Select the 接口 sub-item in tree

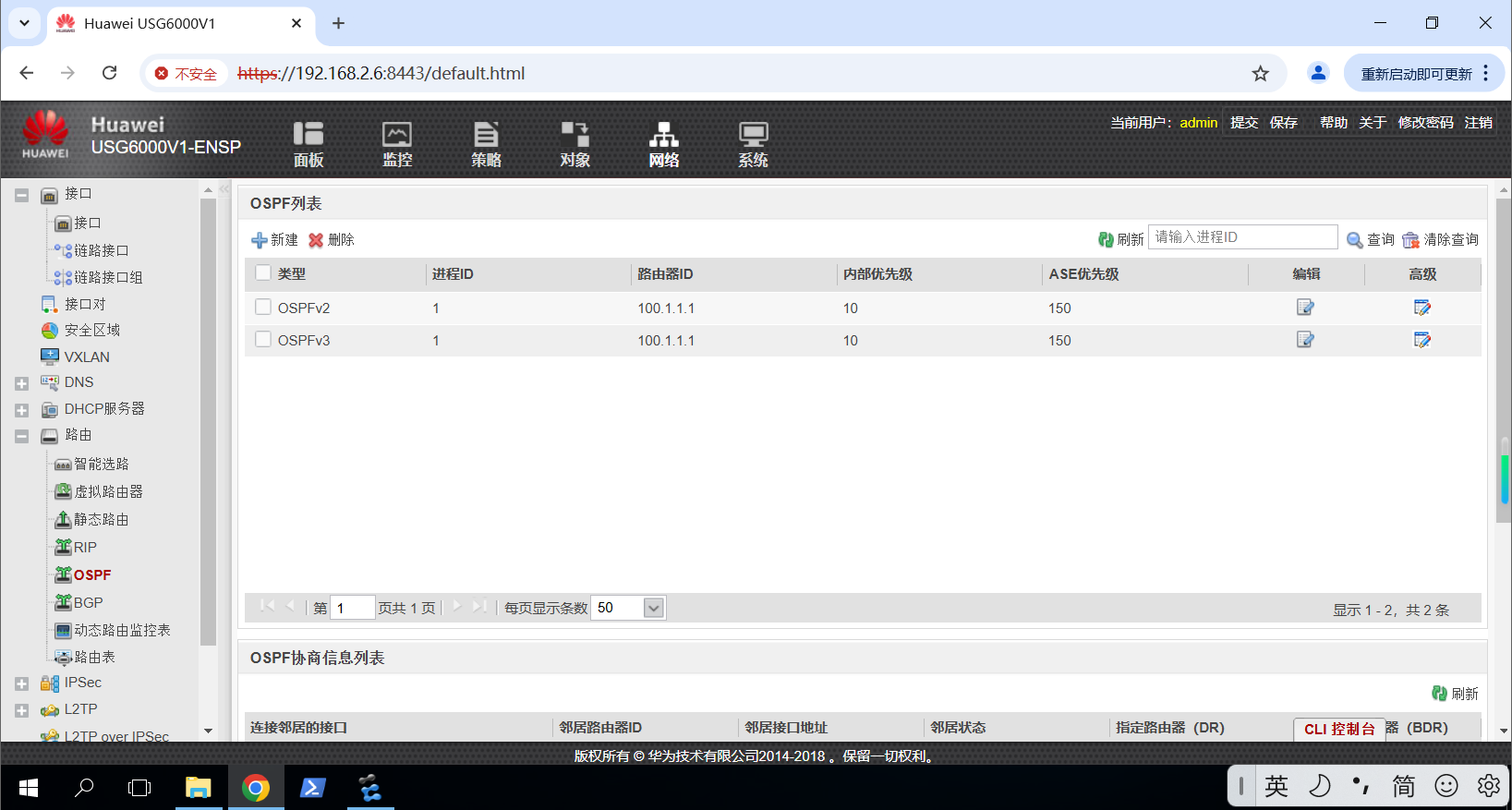click(x=87, y=224)
